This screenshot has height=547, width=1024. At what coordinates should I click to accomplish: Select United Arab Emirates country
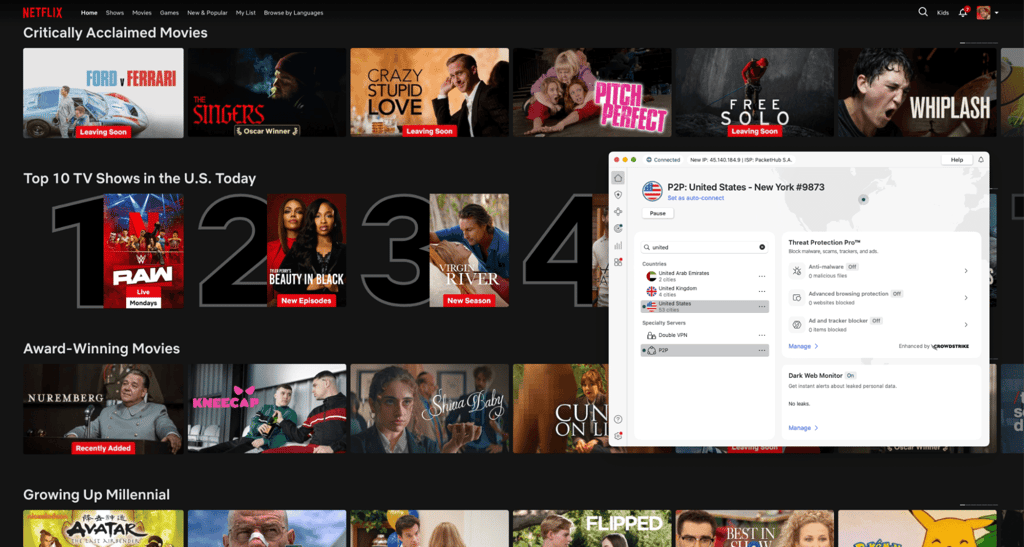tap(705, 276)
